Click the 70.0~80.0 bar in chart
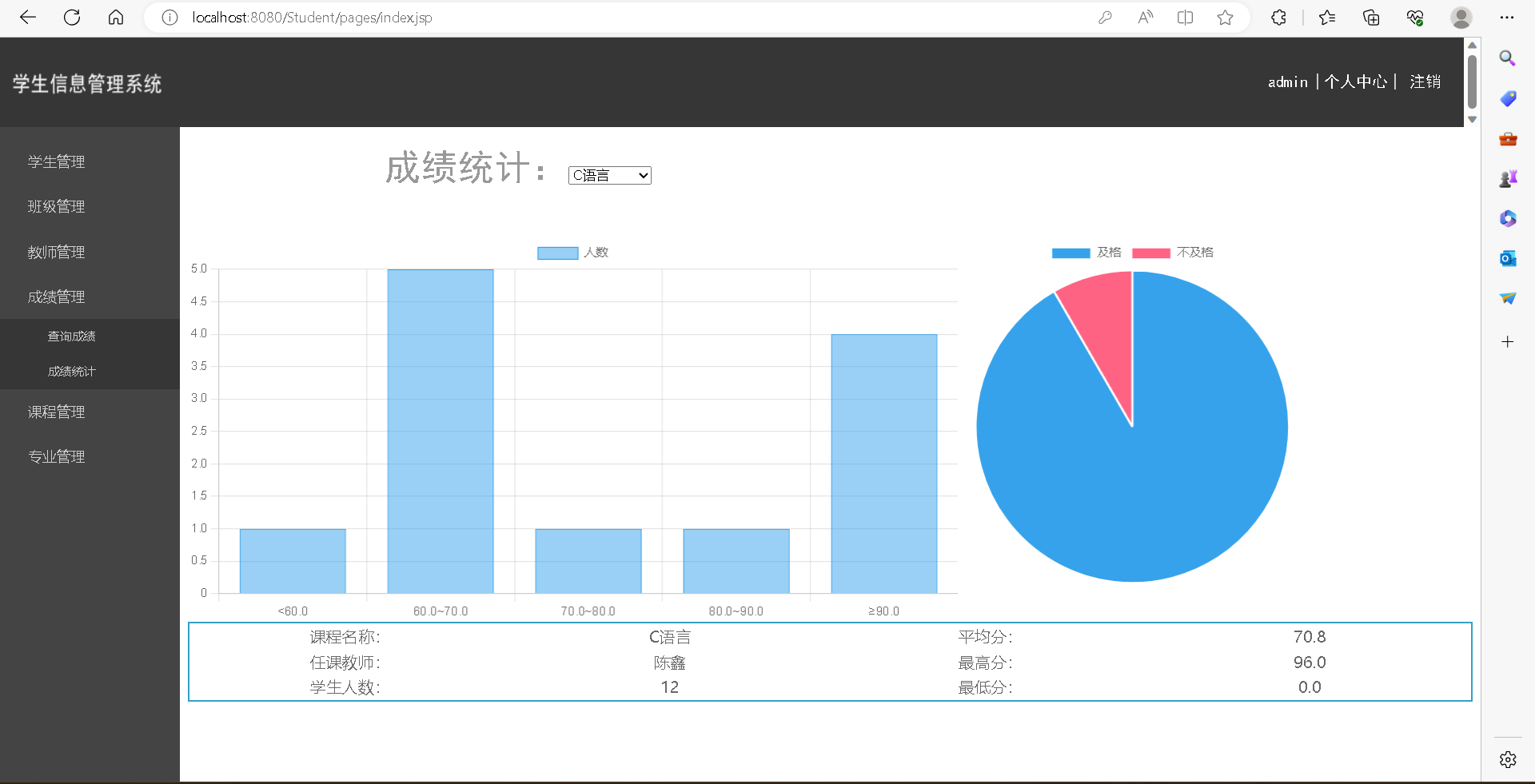This screenshot has height=784, width=1535. [588, 561]
